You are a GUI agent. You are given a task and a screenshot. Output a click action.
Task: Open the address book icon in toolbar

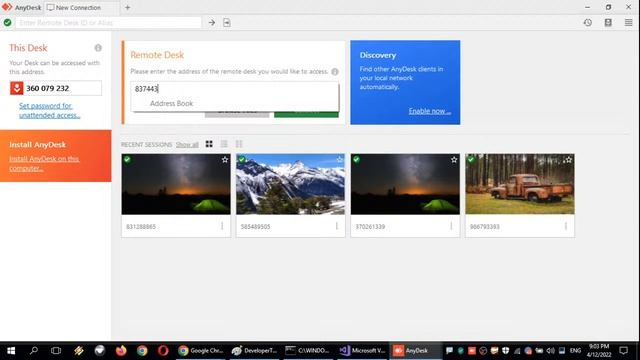point(608,22)
